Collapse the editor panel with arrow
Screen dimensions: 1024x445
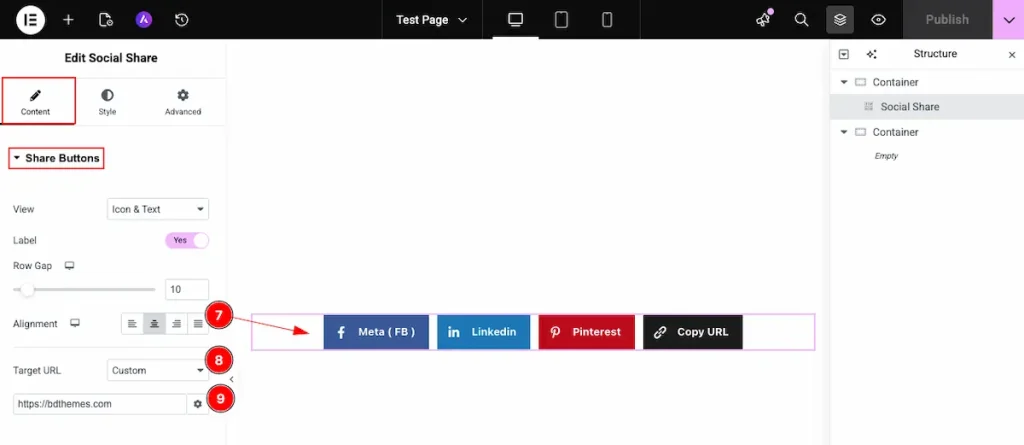pos(231,379)
